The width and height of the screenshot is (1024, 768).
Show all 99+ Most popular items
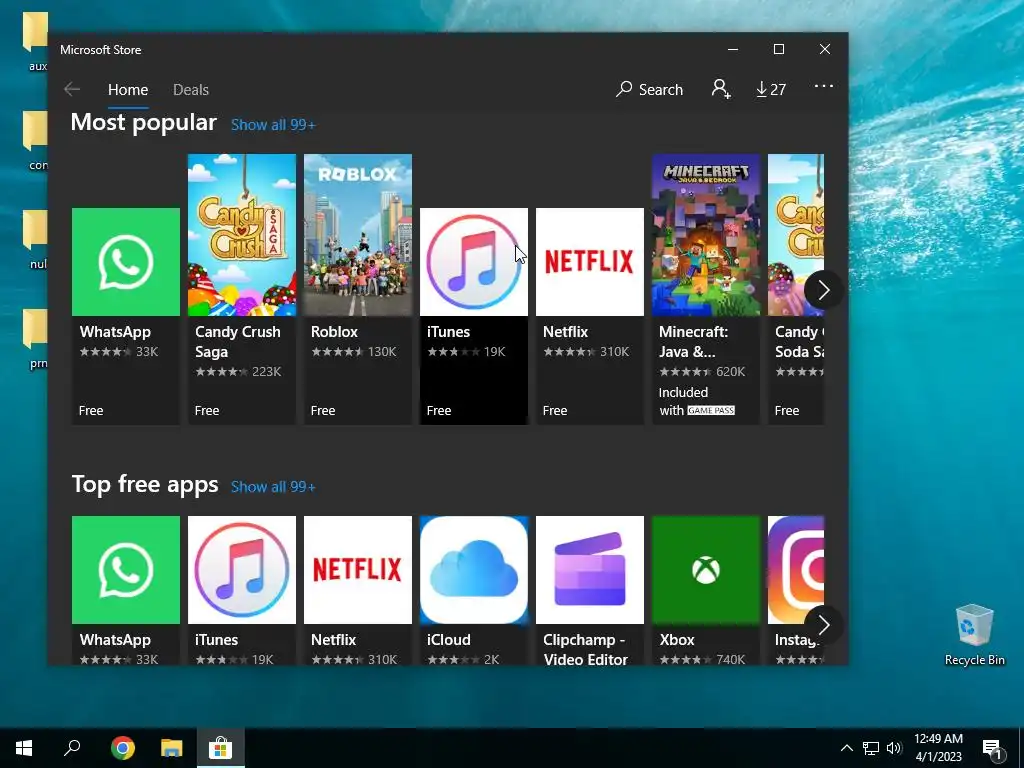coord(273,125)
